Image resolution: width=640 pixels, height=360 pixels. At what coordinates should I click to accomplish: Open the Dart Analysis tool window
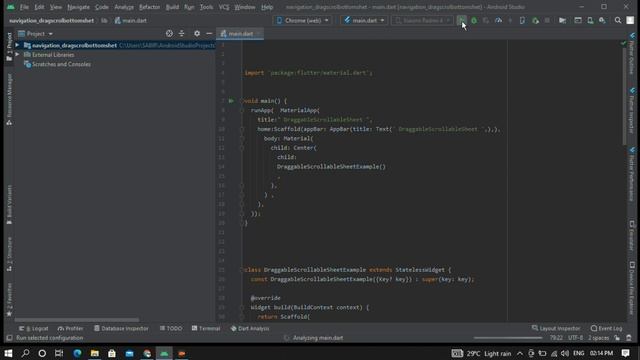coord(250,329)
